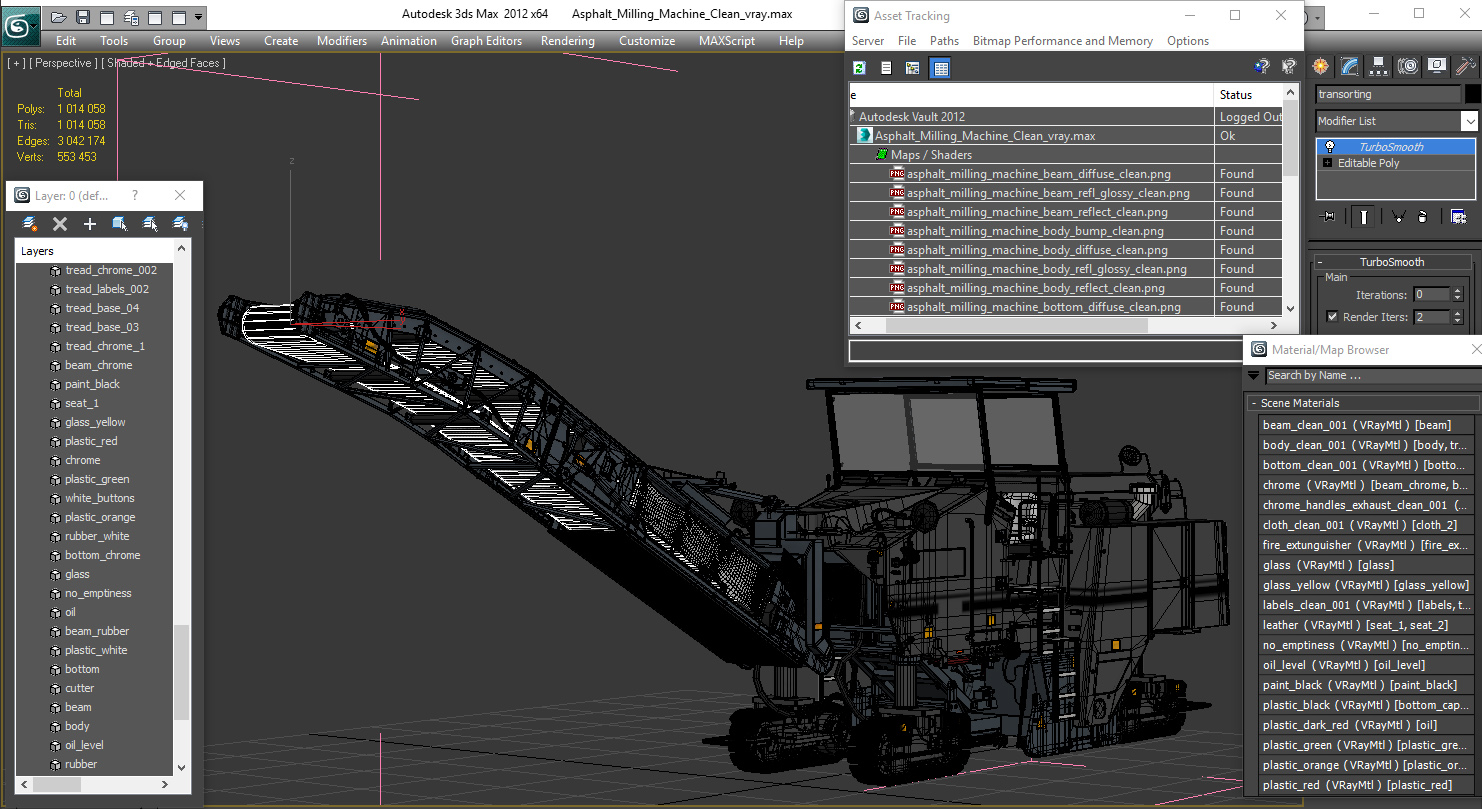Expand the Editable Poly plus in the modifier stack

(1327, 163)
